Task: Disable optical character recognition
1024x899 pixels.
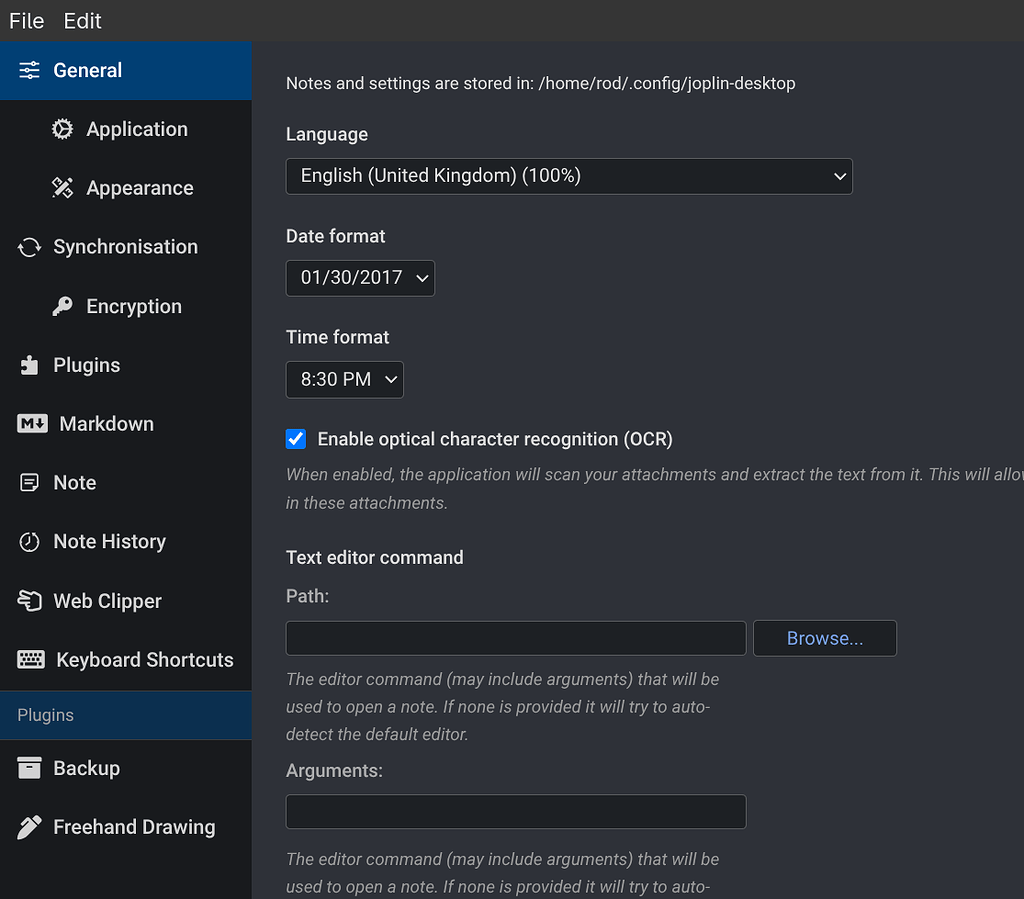Action: click(295, 439)
